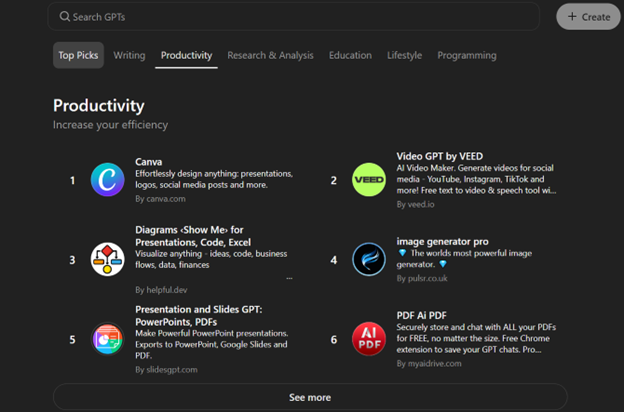
Task: Open PDF Ai PDF title
Action: pos(421,316)
